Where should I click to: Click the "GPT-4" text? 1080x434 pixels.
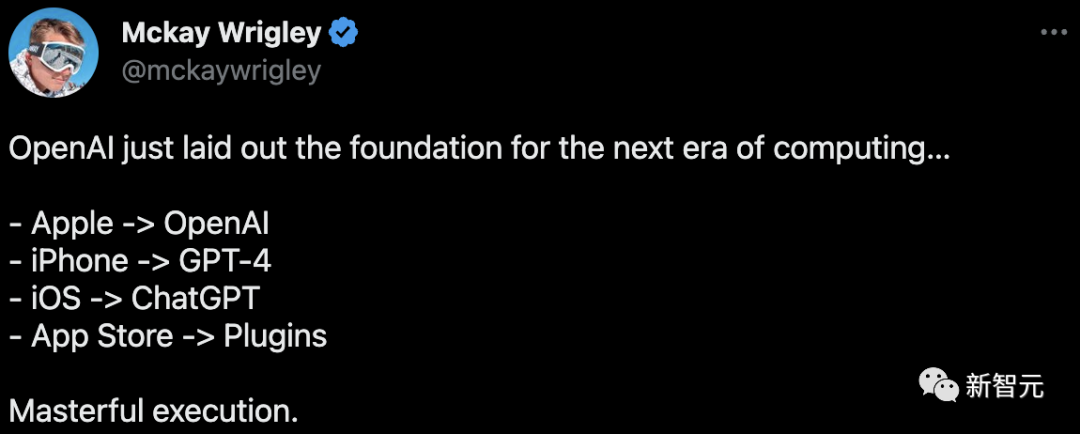pos(225,261)
